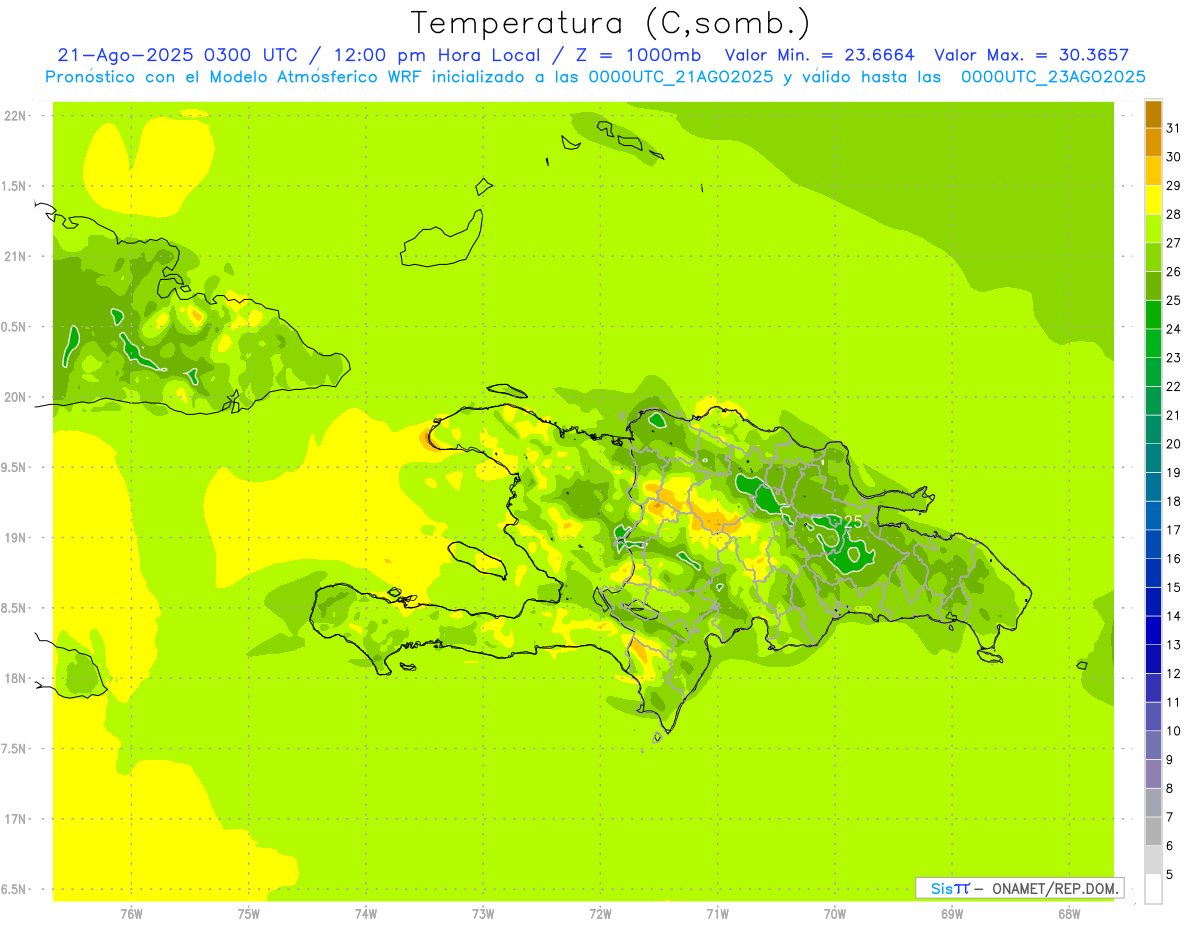Select the '8.5N' latitude axis label
Screen dimensions: 1200x927
[15, 608]
